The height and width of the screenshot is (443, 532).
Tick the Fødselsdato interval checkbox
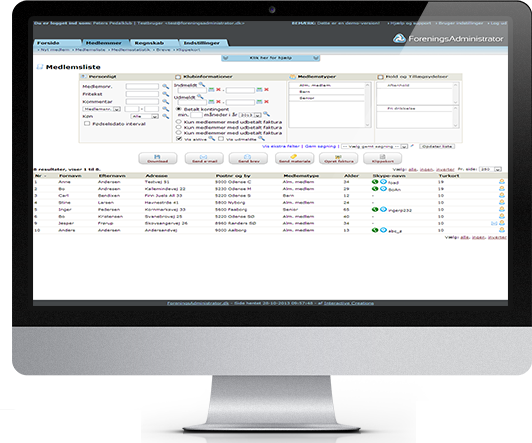[87, 124]
